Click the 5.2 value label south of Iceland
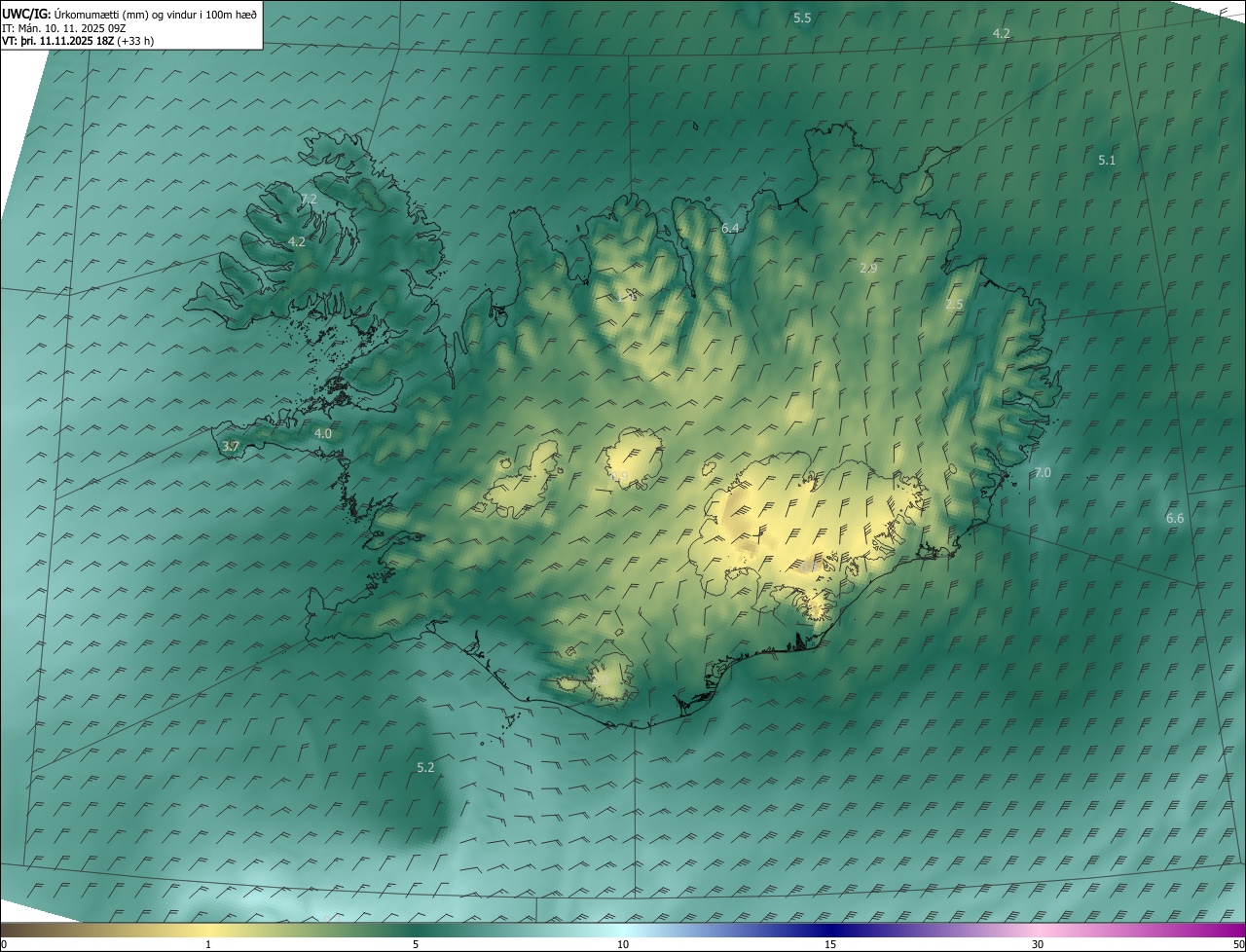The width and height of the screenshot is (1246, 952). pyautogui.click(x=425, y=767)
